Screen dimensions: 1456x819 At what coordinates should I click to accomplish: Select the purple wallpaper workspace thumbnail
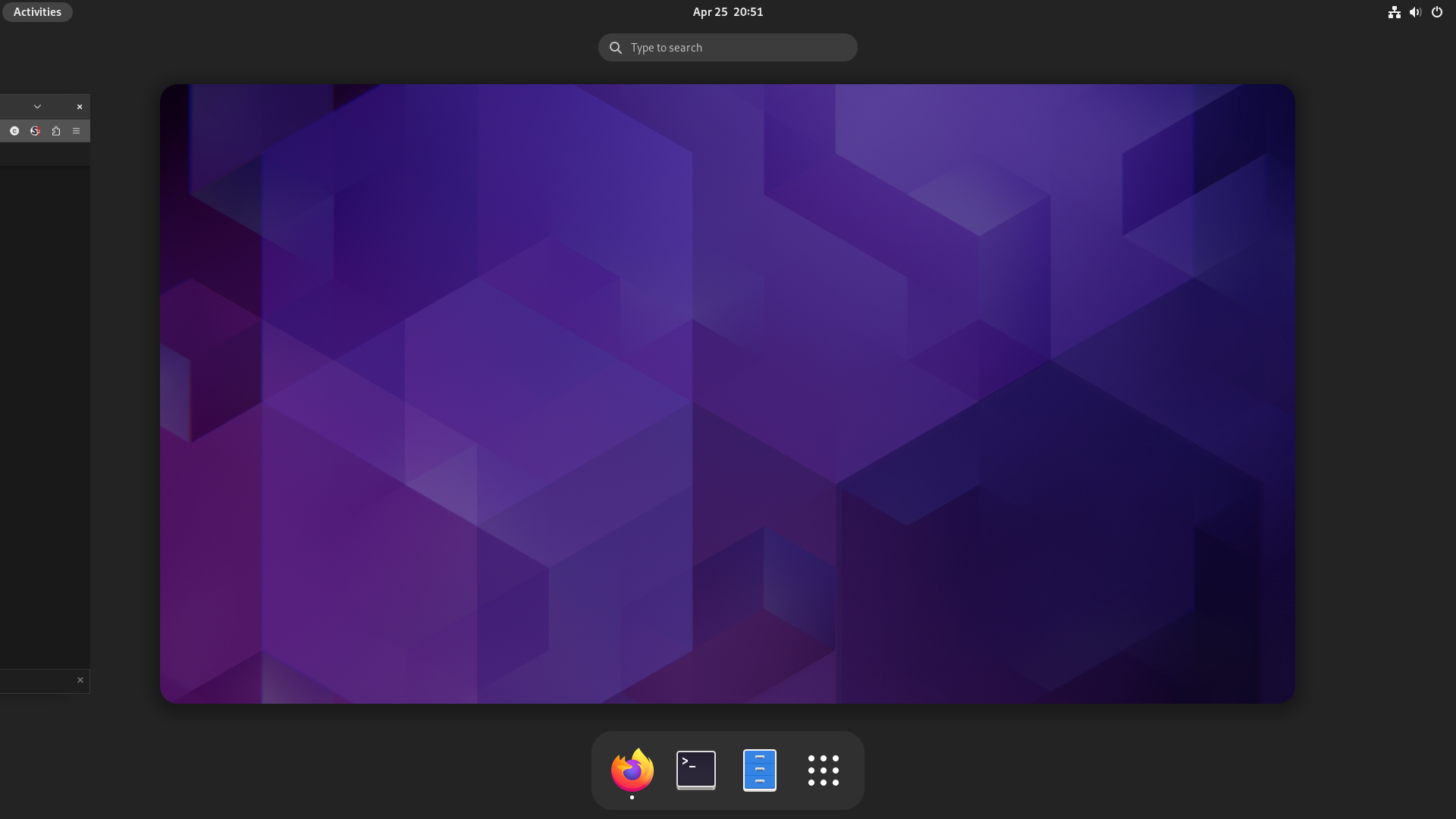[727, 394]
